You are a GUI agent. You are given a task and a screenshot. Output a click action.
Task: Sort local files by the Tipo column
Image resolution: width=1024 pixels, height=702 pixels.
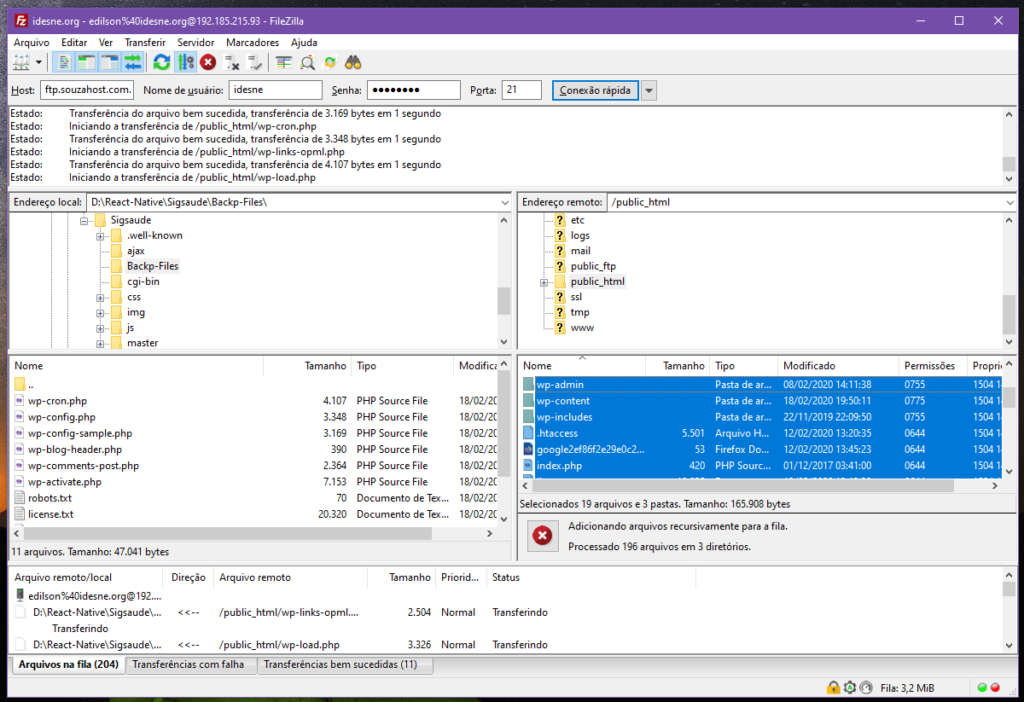(x=402, y=366)
